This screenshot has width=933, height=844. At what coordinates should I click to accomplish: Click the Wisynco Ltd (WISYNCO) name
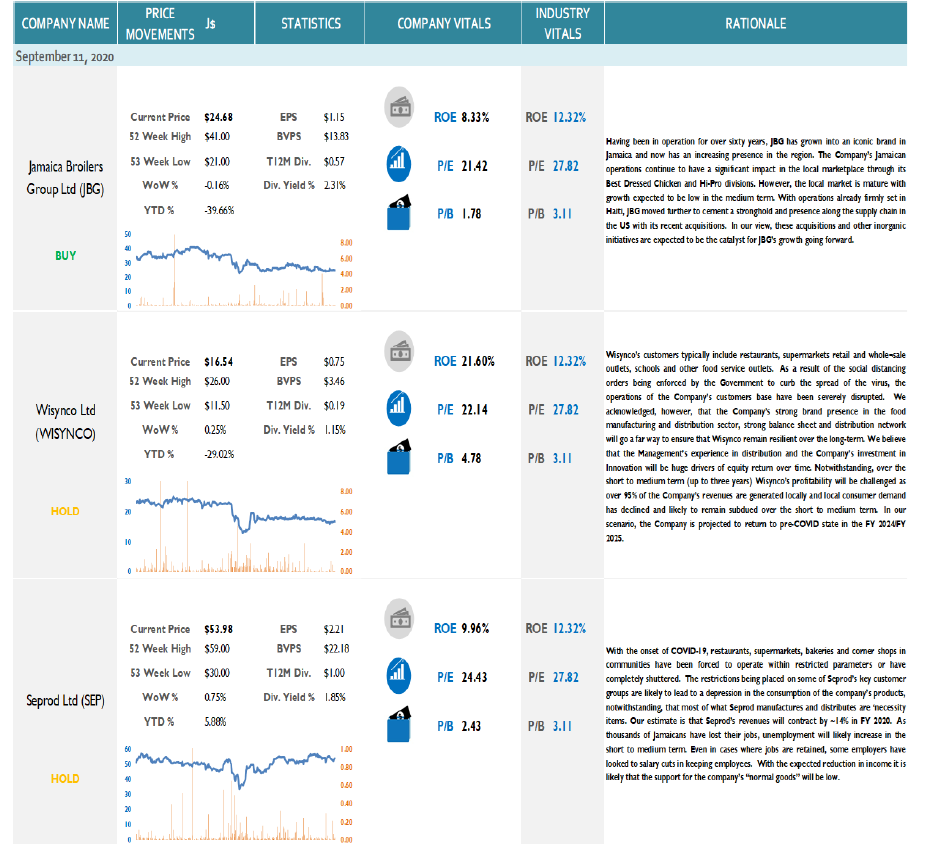point(65,421)
